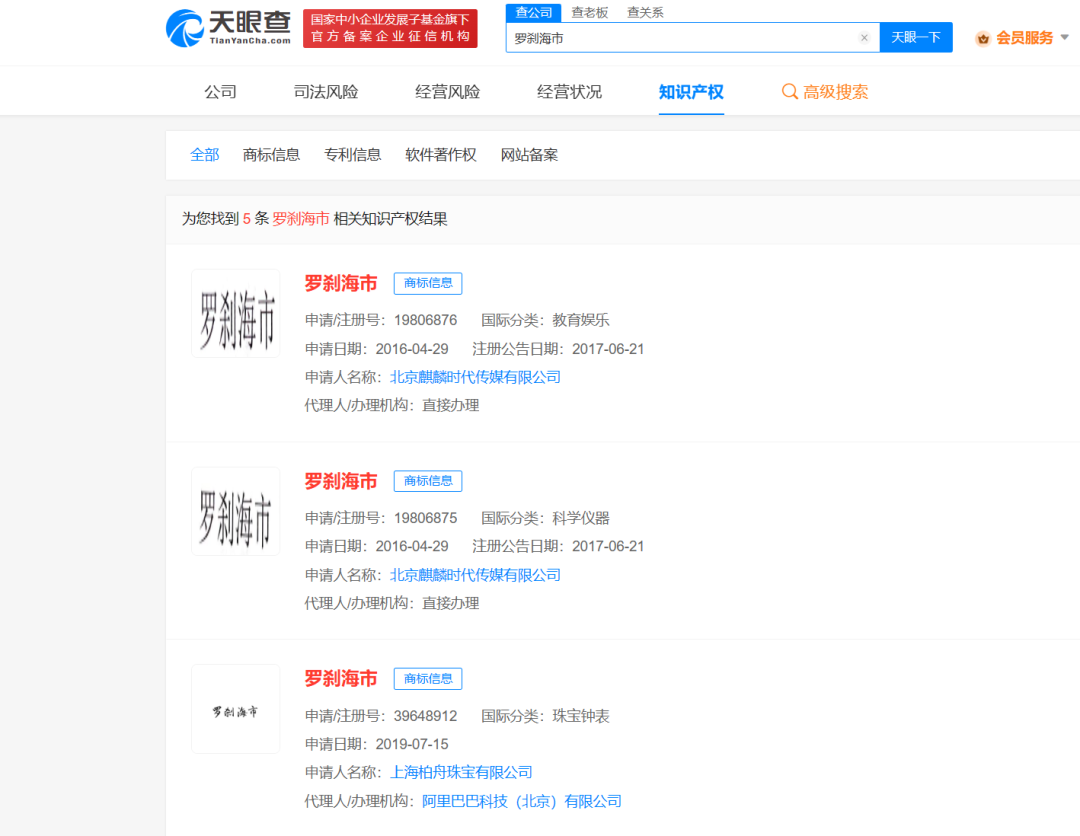Screen dimensions: 1080x836
Task: Click the red 国家中小企业发展子基金旗下 banner
Action: (390, 28)
